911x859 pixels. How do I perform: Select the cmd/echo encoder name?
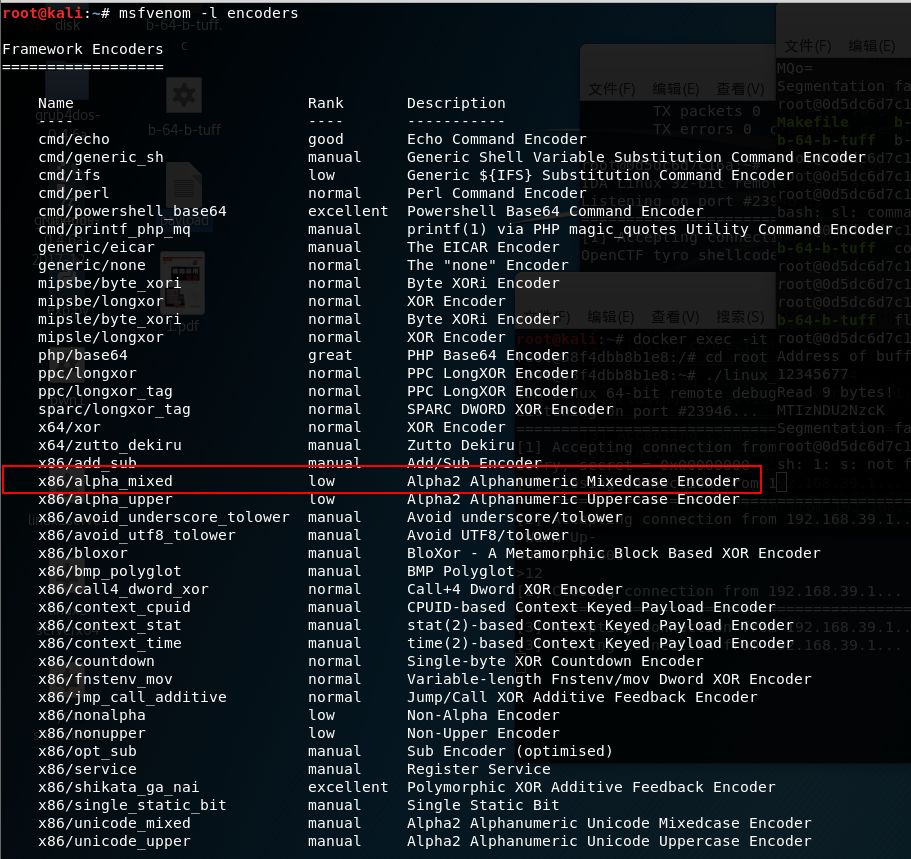point(74,139)
